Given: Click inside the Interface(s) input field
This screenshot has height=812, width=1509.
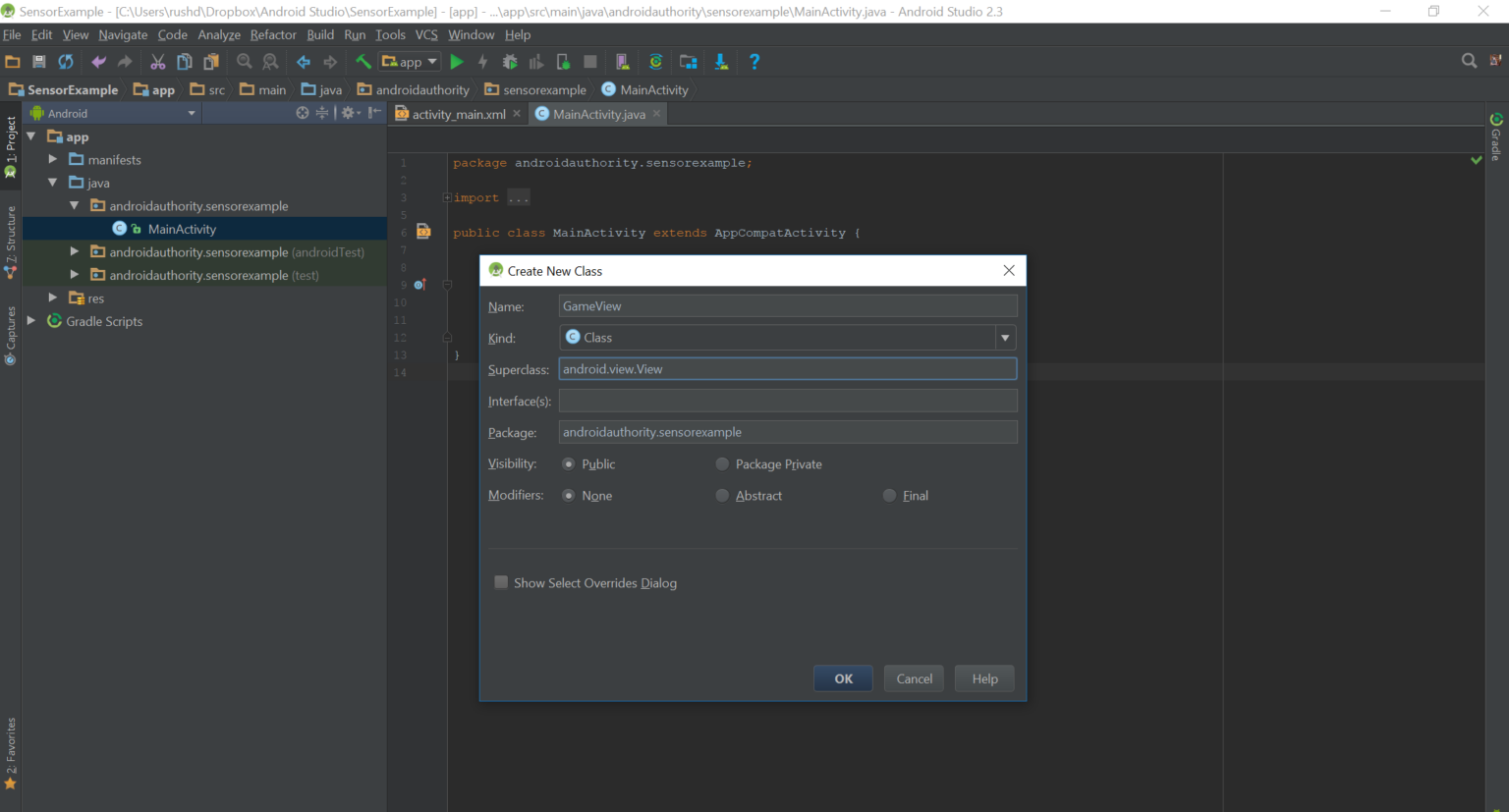Looking at the screenshot, I should [786, 401].
